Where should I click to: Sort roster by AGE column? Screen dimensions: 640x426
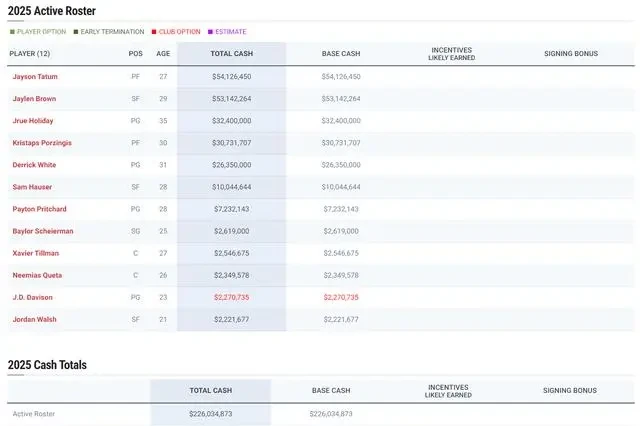point(163,53)
